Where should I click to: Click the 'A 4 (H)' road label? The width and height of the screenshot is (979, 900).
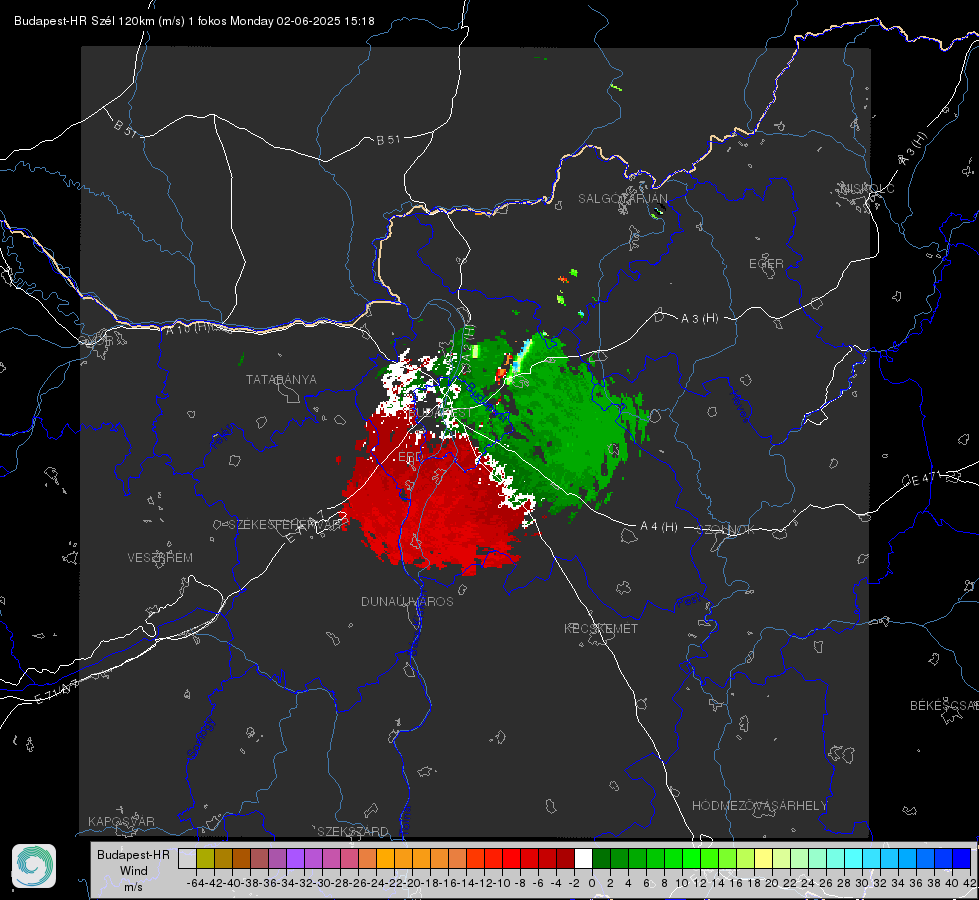click(x=659, y=527)
